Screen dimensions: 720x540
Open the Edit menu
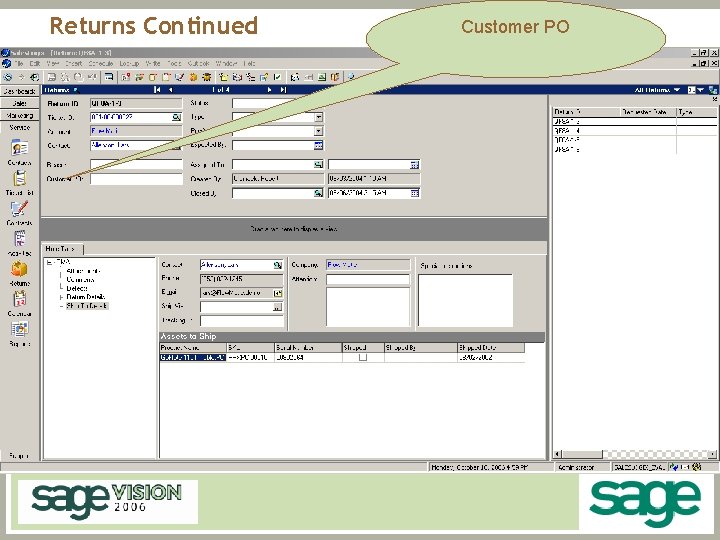coord(35,63)
